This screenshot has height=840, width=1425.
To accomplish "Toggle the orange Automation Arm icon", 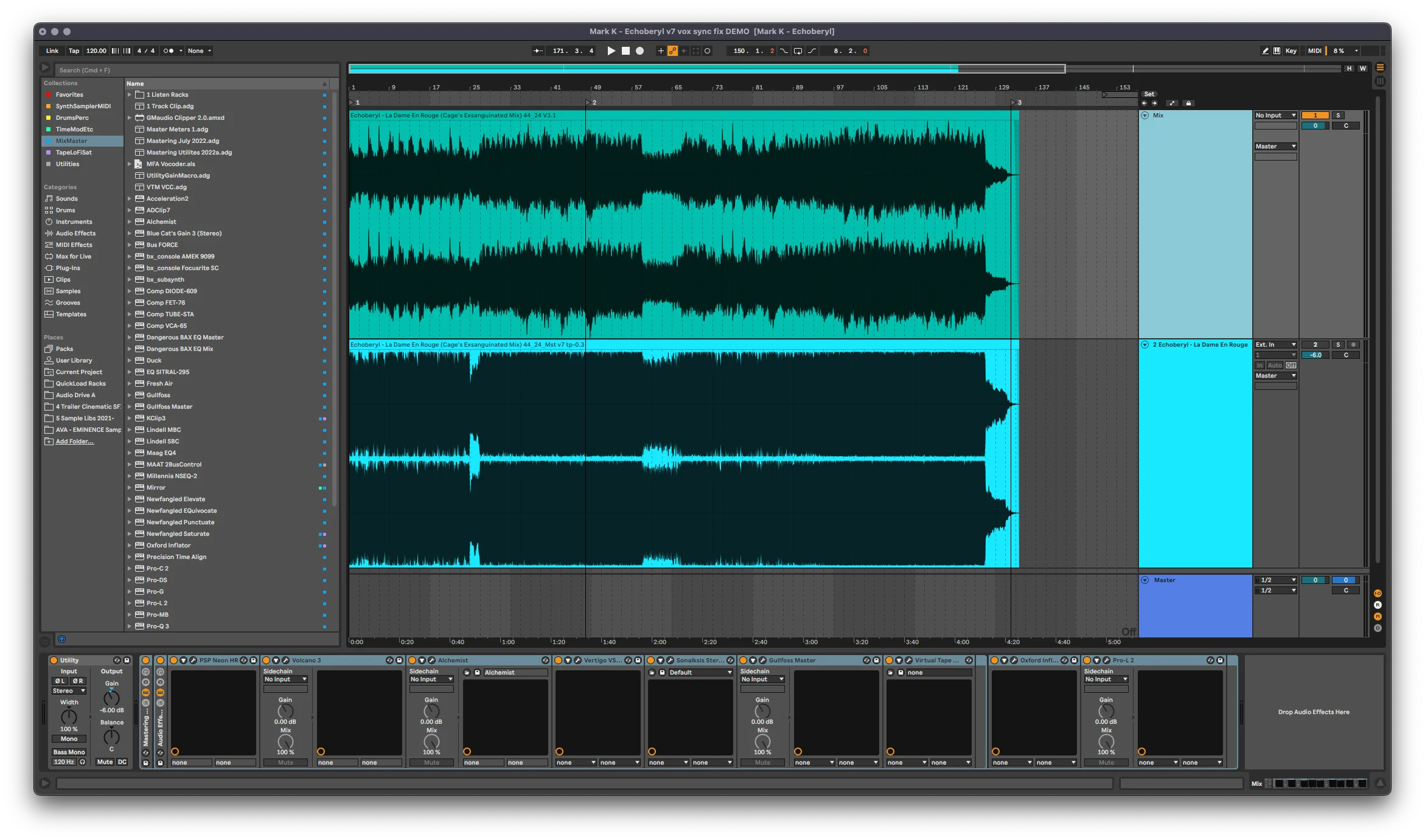I will pos(672,51).
